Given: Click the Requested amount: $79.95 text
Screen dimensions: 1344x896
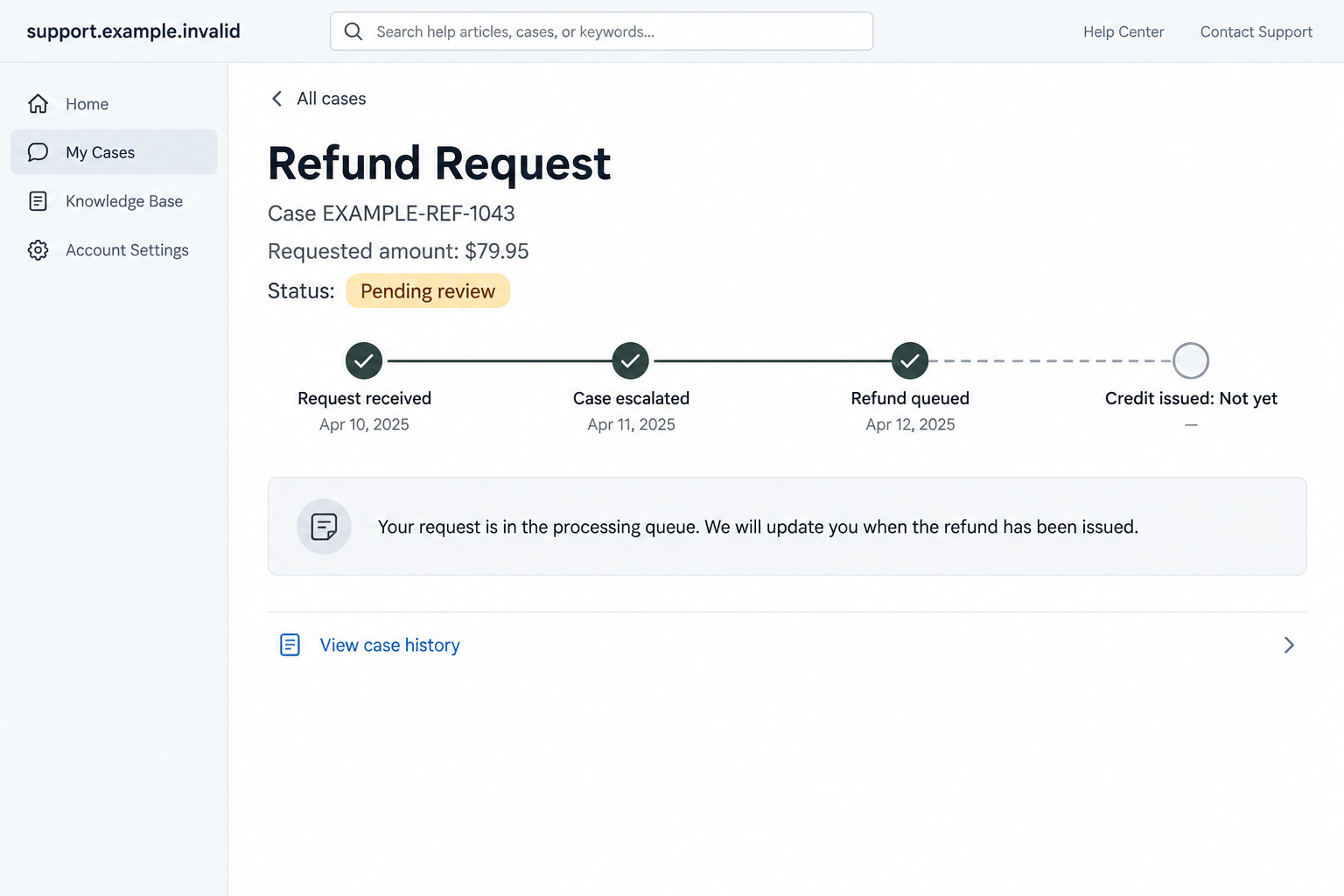Looking at the screenshot, I should click(x=398, y=251).
